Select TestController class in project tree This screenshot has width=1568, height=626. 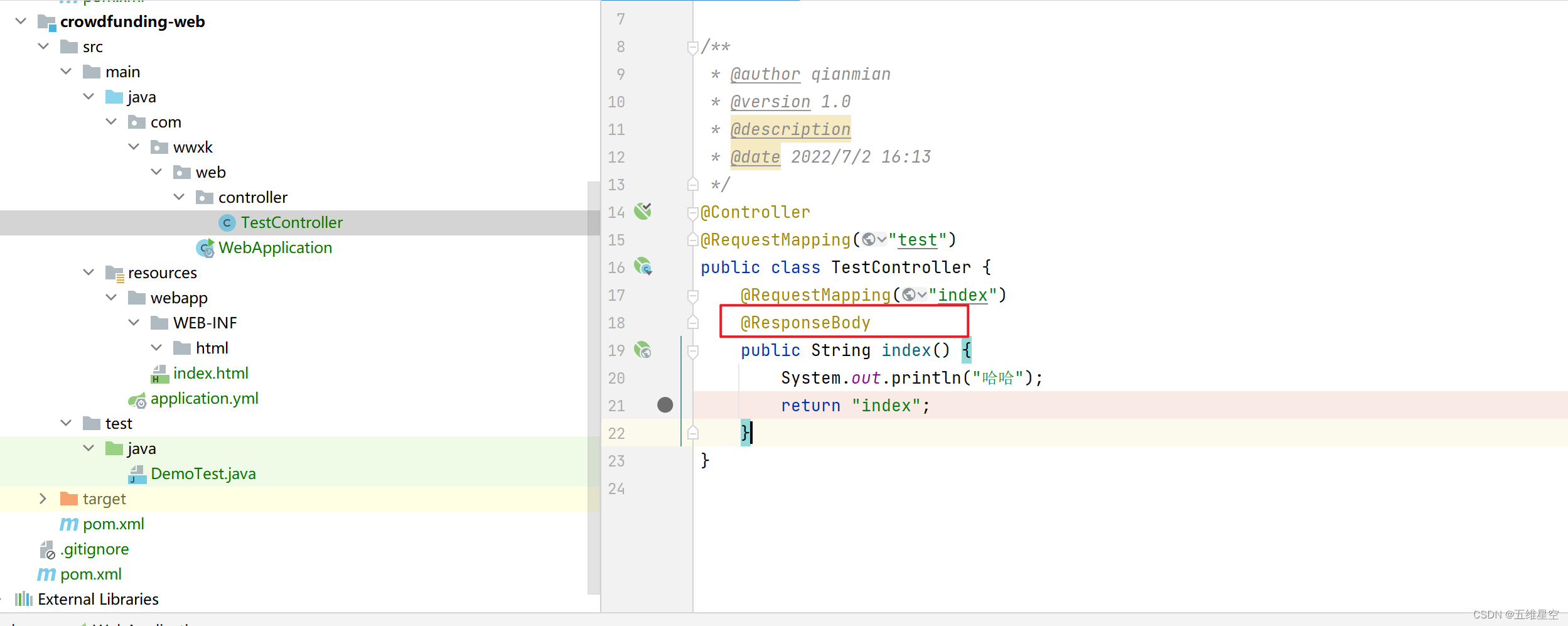click(291, 222)
